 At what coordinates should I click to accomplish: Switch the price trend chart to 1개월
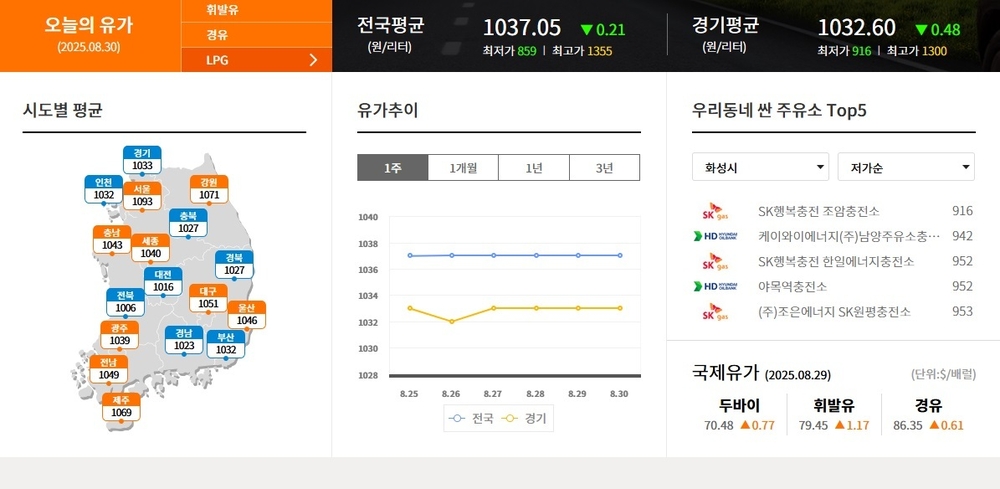tap(463, 168)
